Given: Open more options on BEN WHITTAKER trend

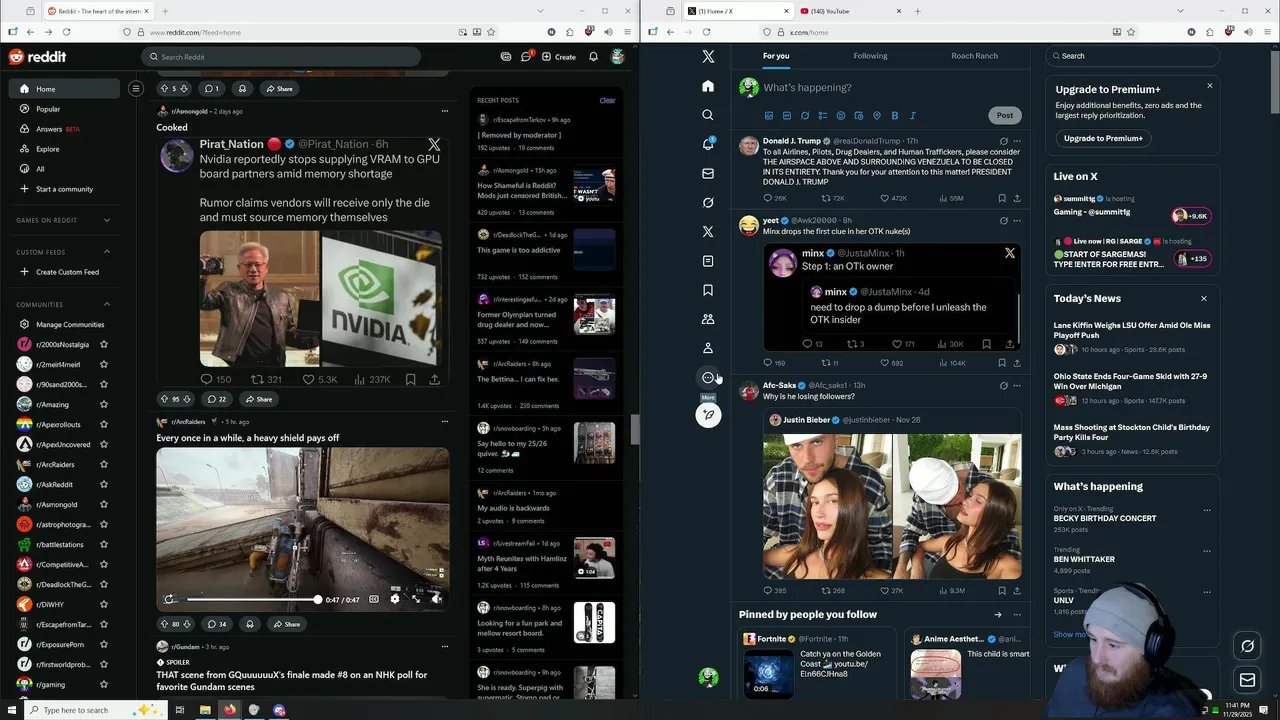Looking at the screenshot, I should 1207,551.
